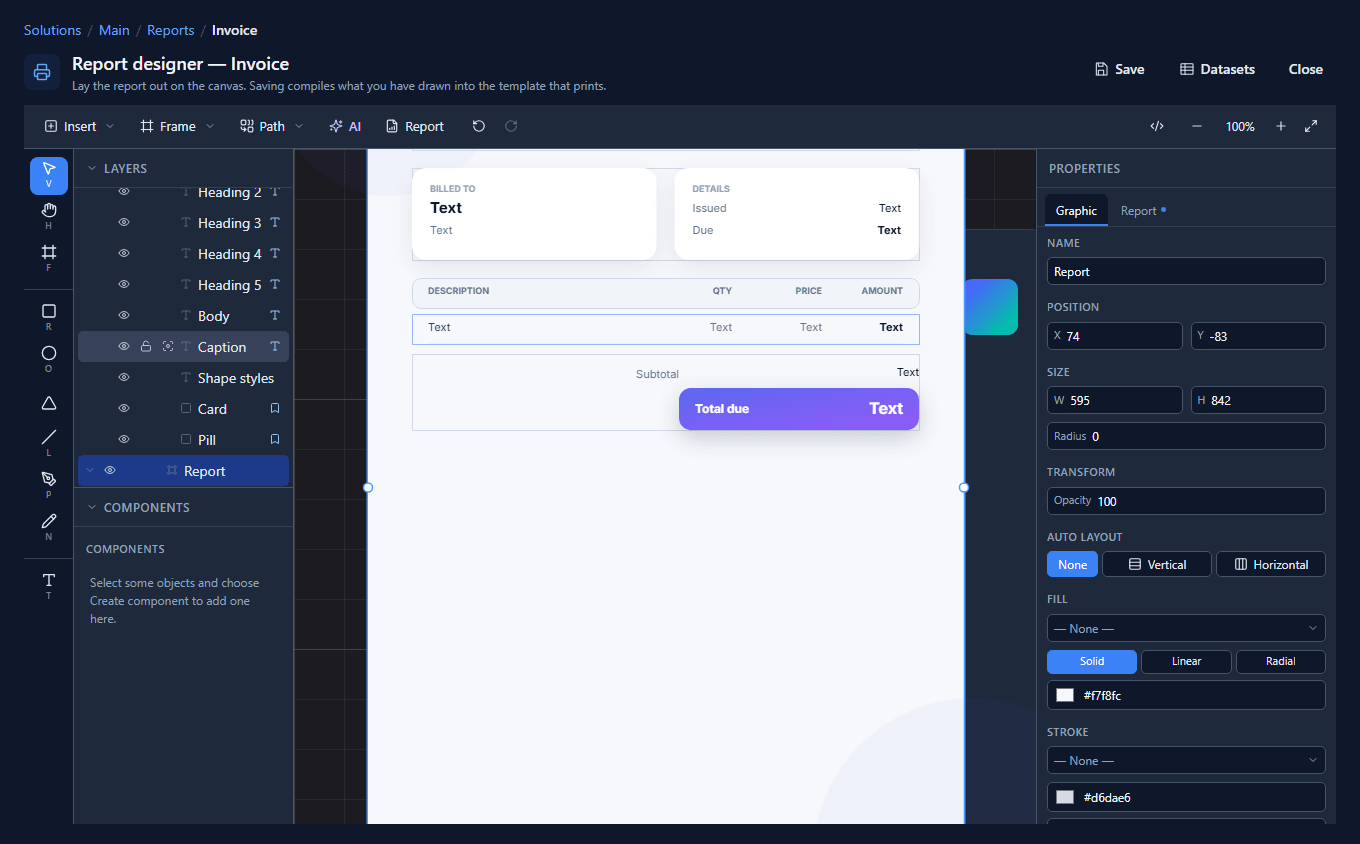The width and height of the screenshot is (1360, 844).
Task: Hide the Body layer
Action: [124, 316]
